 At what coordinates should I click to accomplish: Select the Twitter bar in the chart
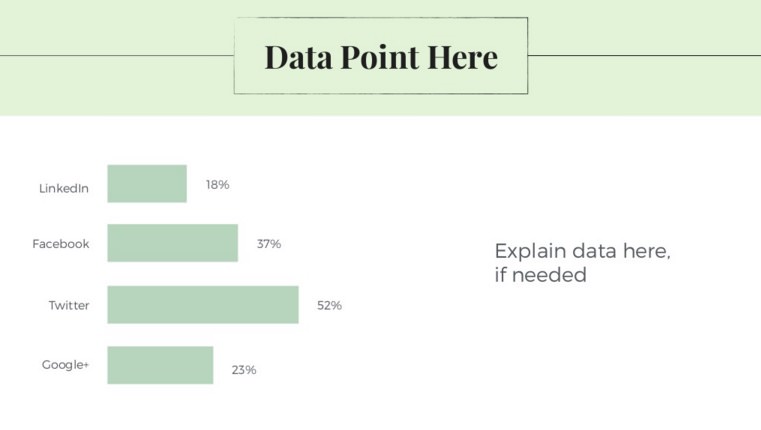coord(203,304)
